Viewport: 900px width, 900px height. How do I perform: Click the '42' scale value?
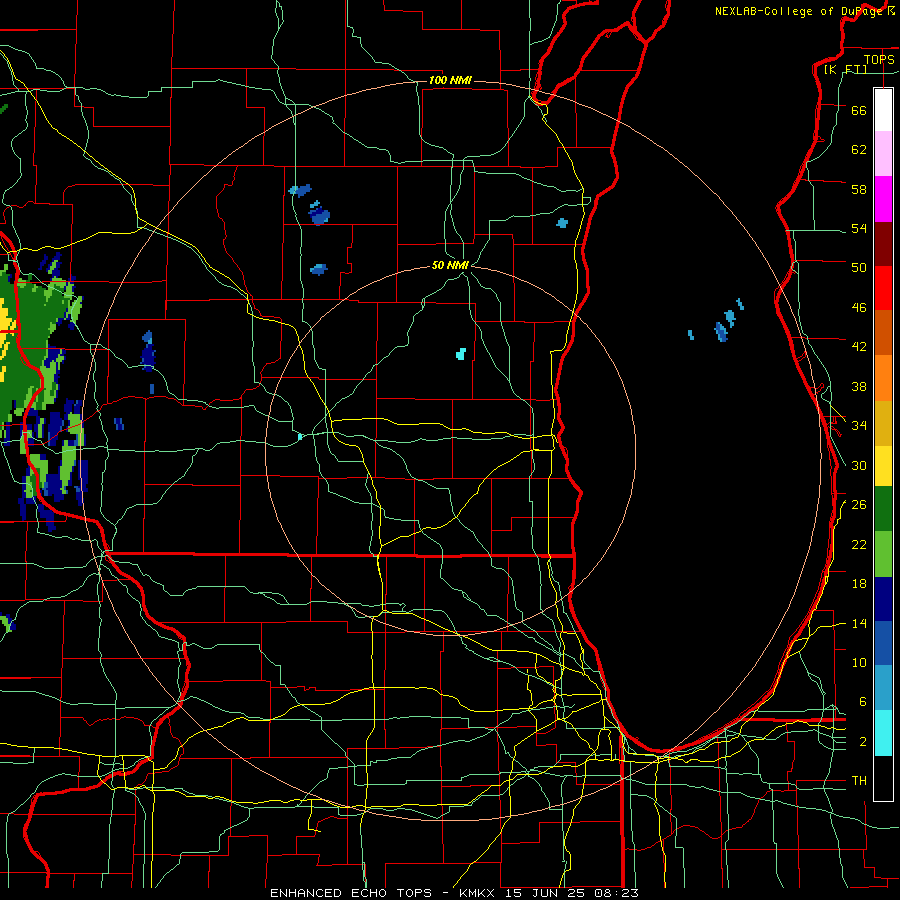[x=859, y=347]
